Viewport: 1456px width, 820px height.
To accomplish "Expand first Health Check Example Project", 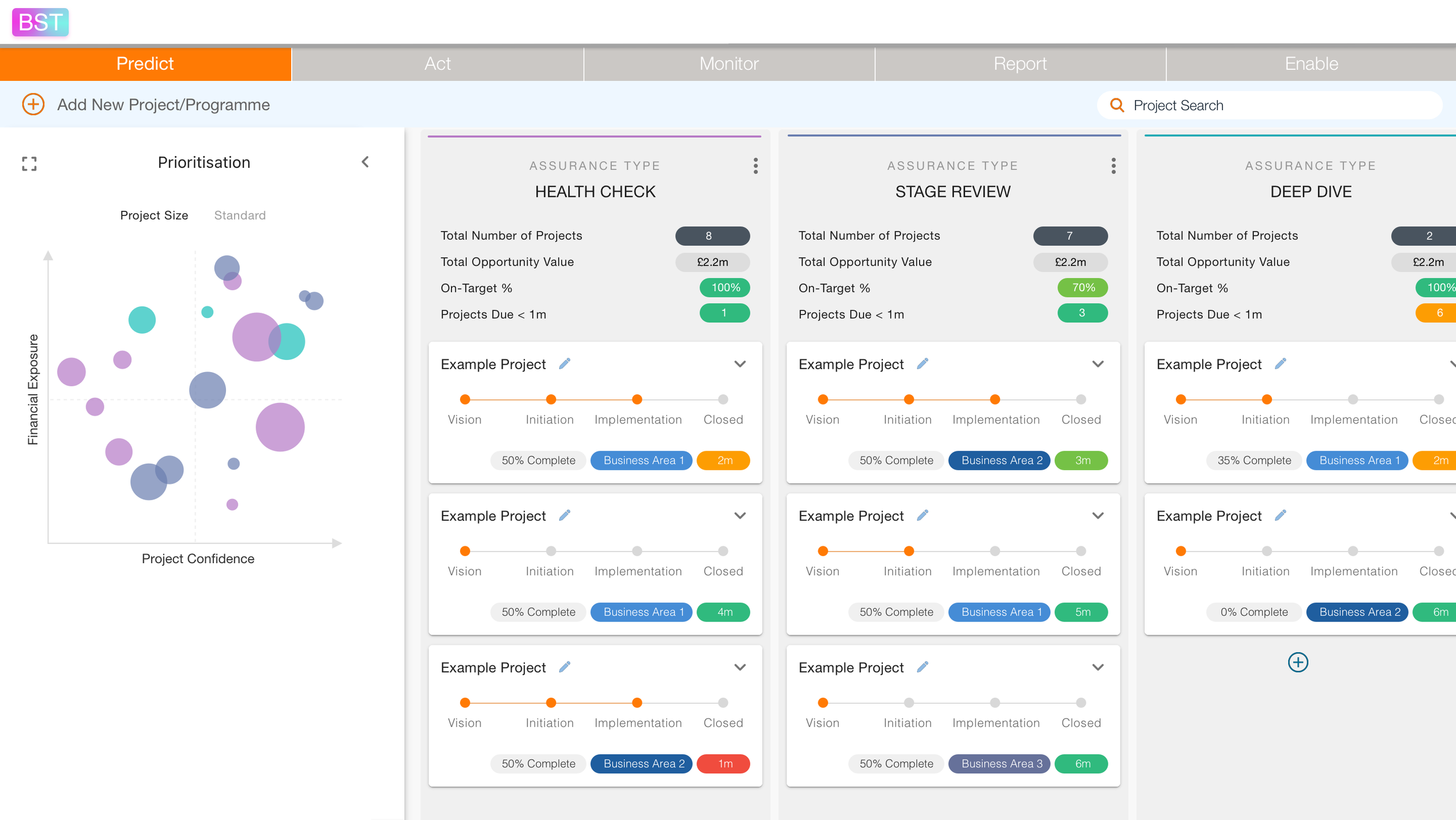I will 740,364.
